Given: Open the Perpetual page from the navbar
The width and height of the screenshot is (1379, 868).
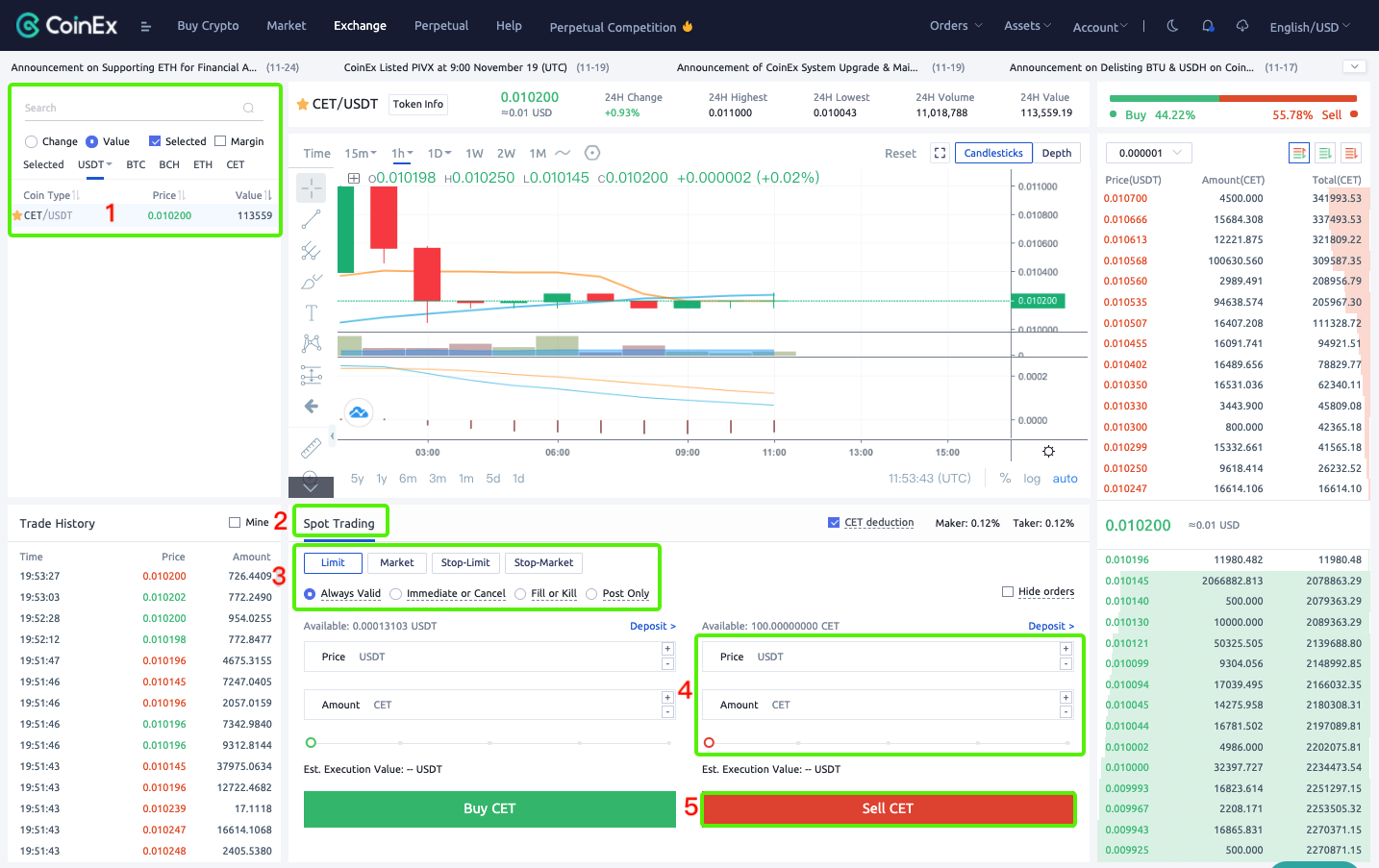Looking at the screenshot, I should point(440,25).
